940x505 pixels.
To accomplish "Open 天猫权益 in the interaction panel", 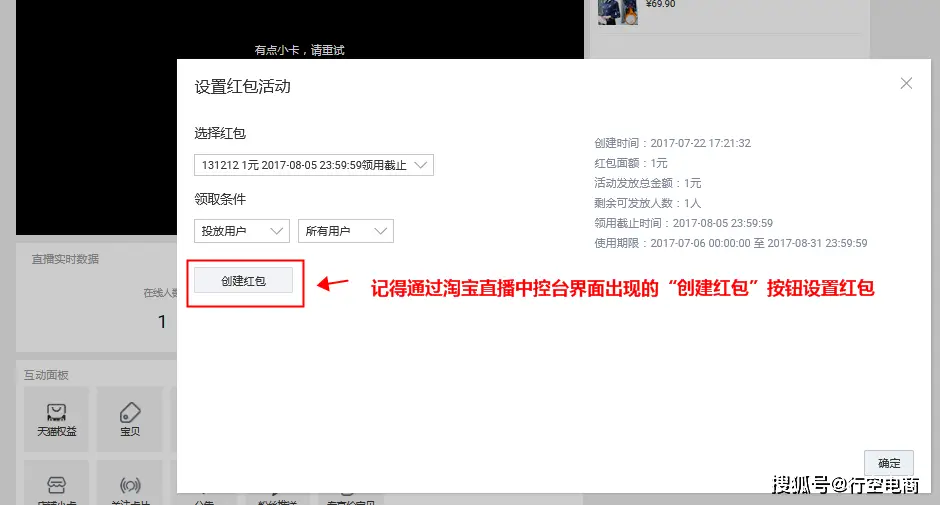I will point(56,419).
